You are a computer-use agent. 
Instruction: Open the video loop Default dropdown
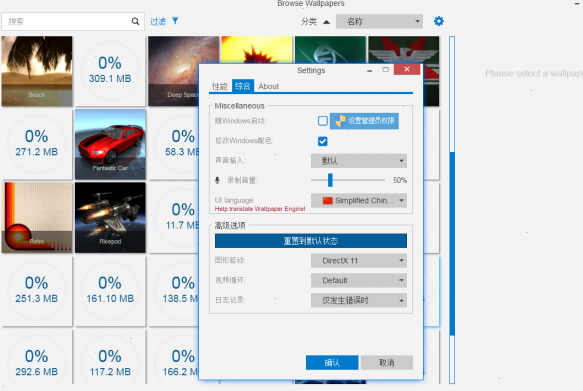359,280
